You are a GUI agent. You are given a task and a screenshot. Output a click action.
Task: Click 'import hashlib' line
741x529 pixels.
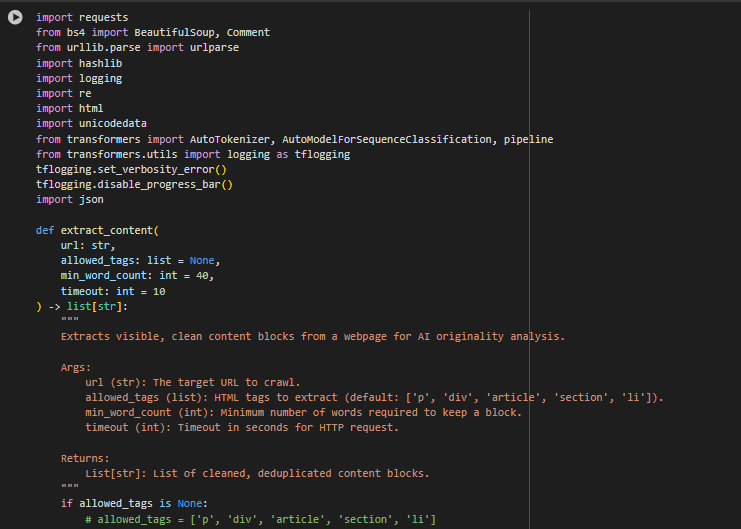[x=79, y=63]
